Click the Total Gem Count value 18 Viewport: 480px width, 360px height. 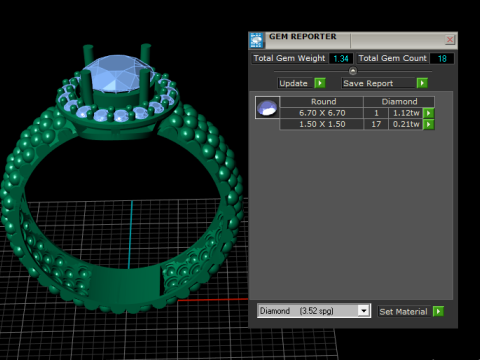(442, 59)
